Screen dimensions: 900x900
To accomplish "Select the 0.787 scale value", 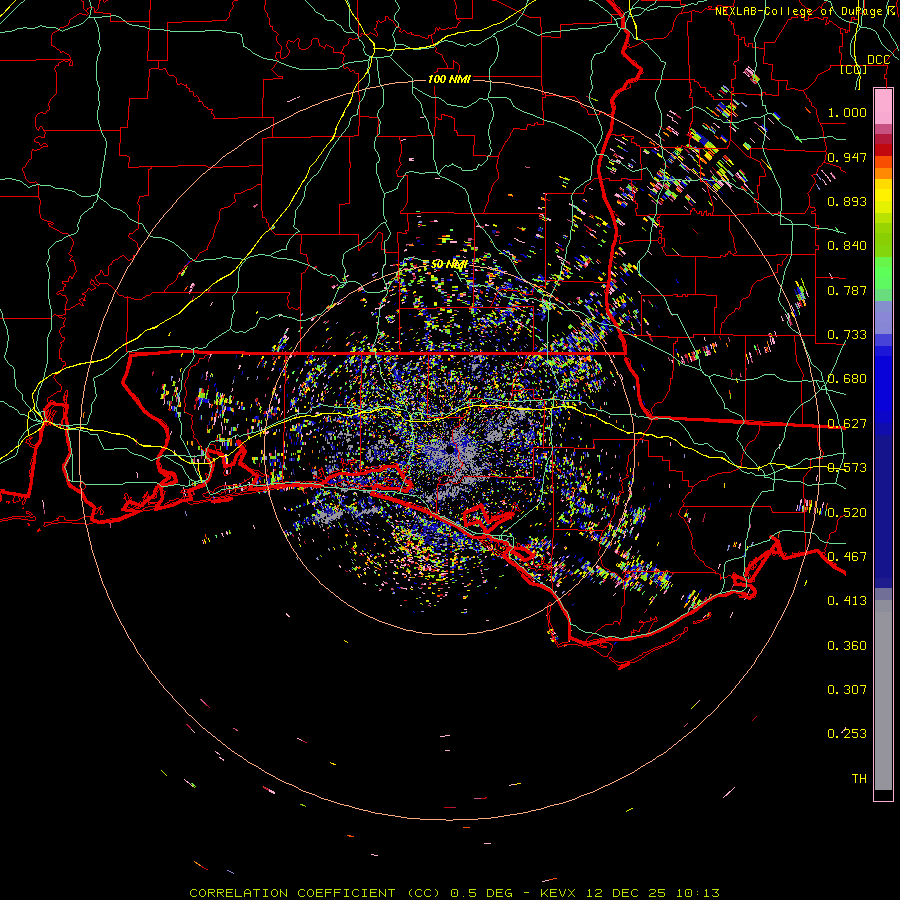I will click(x=847, y=290).
